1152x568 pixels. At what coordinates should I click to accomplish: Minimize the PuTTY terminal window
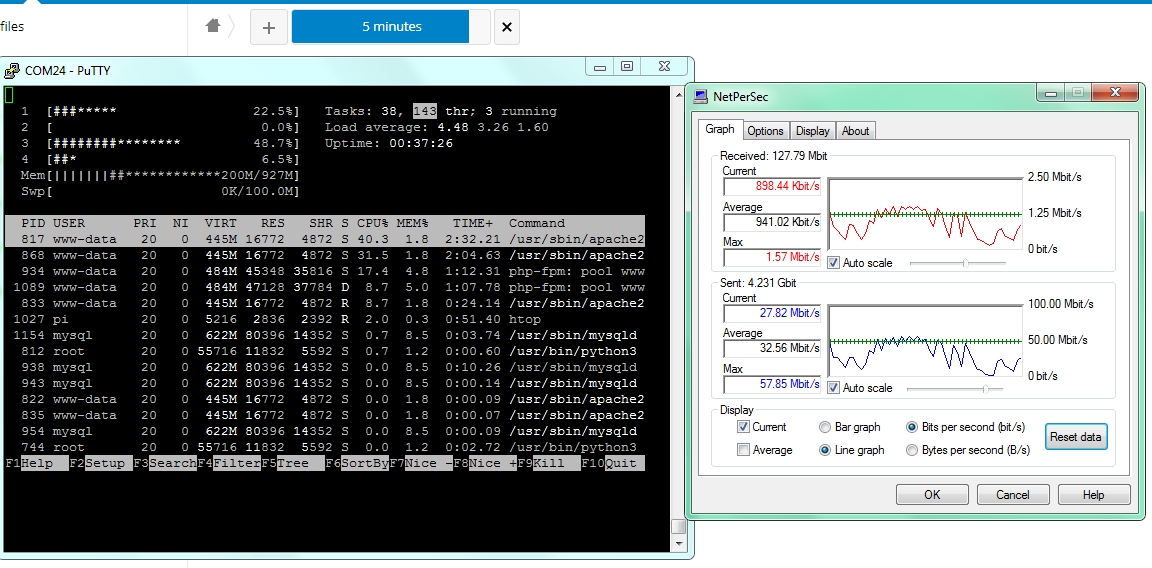coord(600,66)
